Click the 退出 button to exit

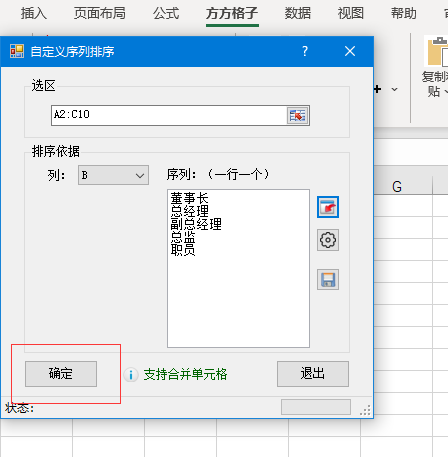313,374
